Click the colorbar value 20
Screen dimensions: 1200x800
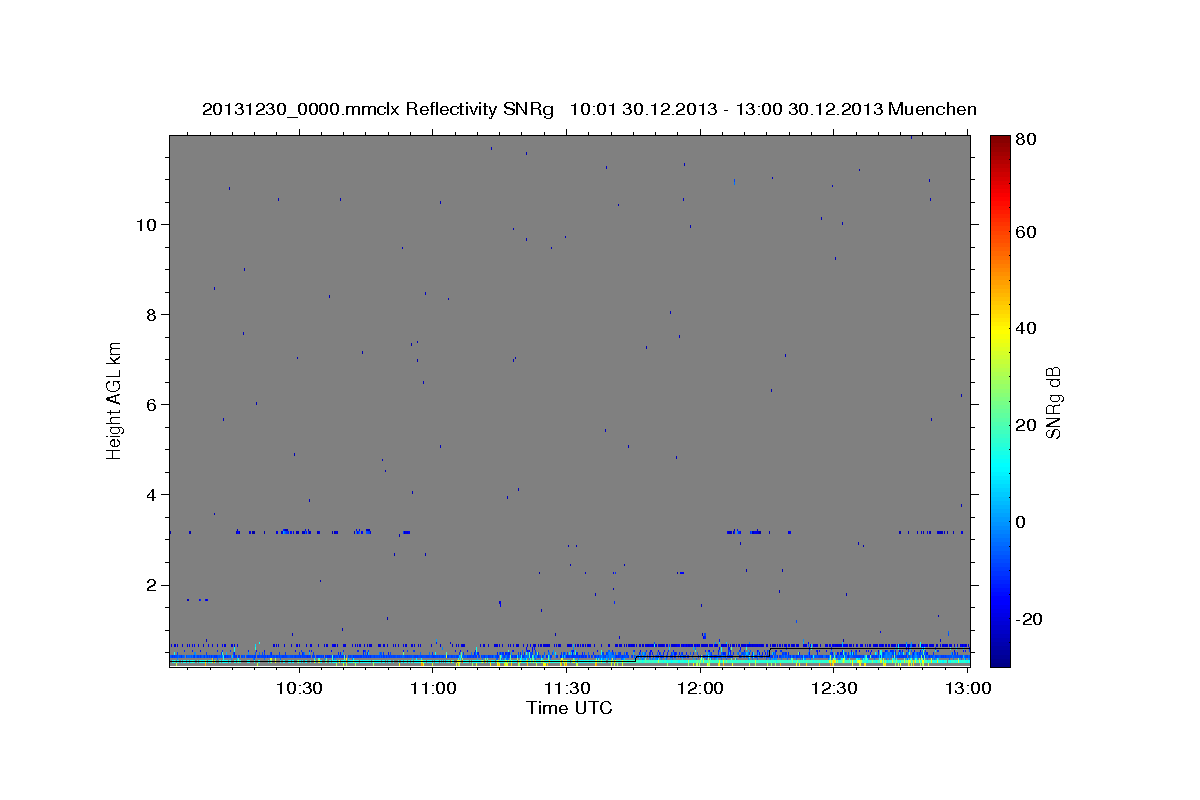click(1027, 425)
